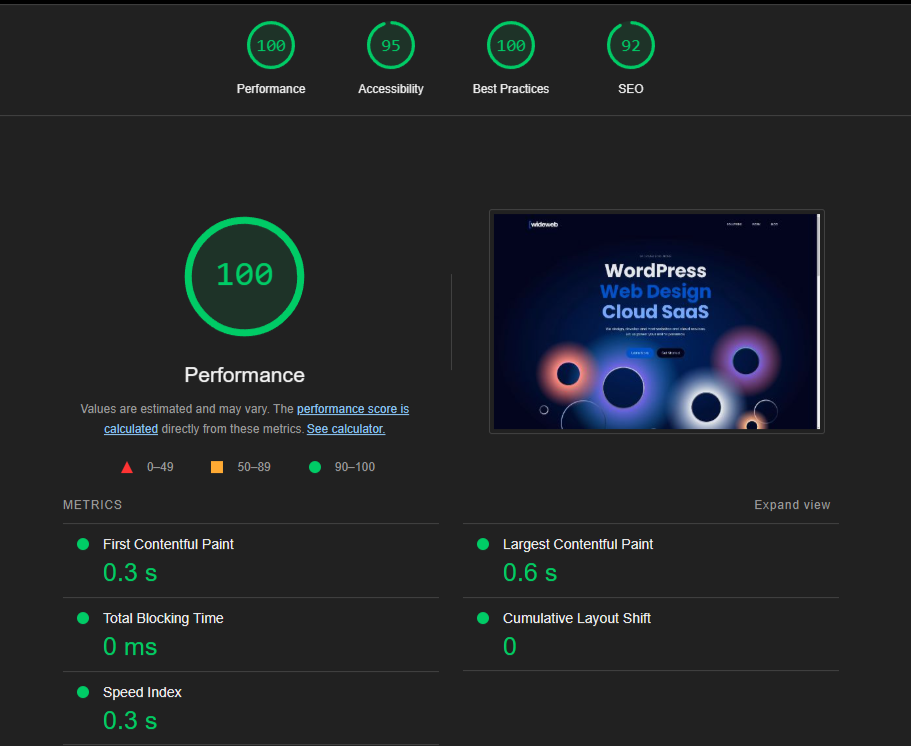Select the First Contentful Paint metric label
The width and height of the screenshot is (911, 746).
point(168,544)
